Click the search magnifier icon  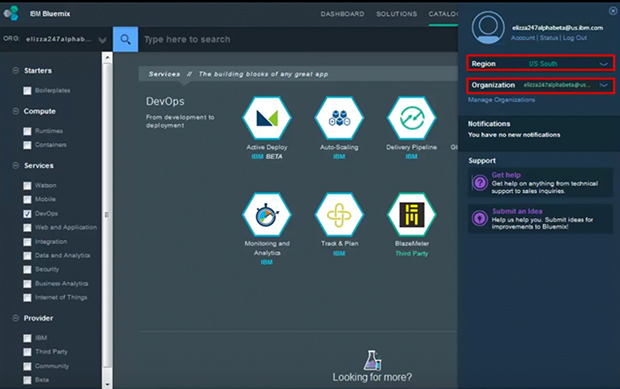click(125, 39)
